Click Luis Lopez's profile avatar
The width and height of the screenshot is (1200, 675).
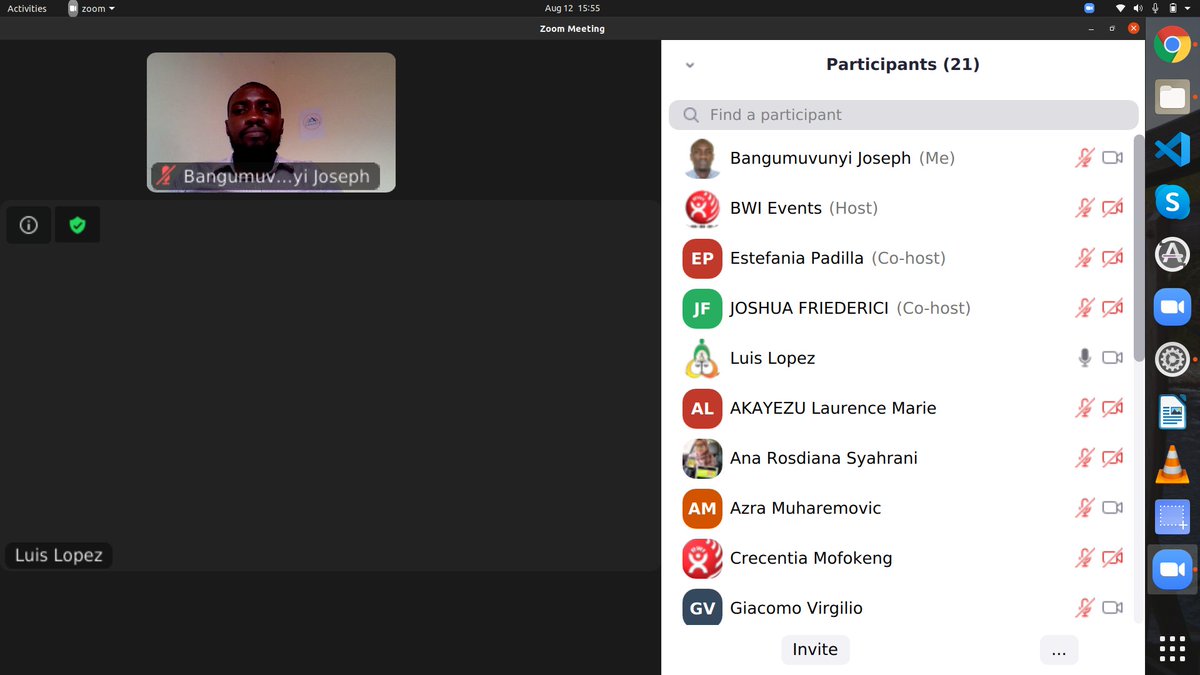702,358
